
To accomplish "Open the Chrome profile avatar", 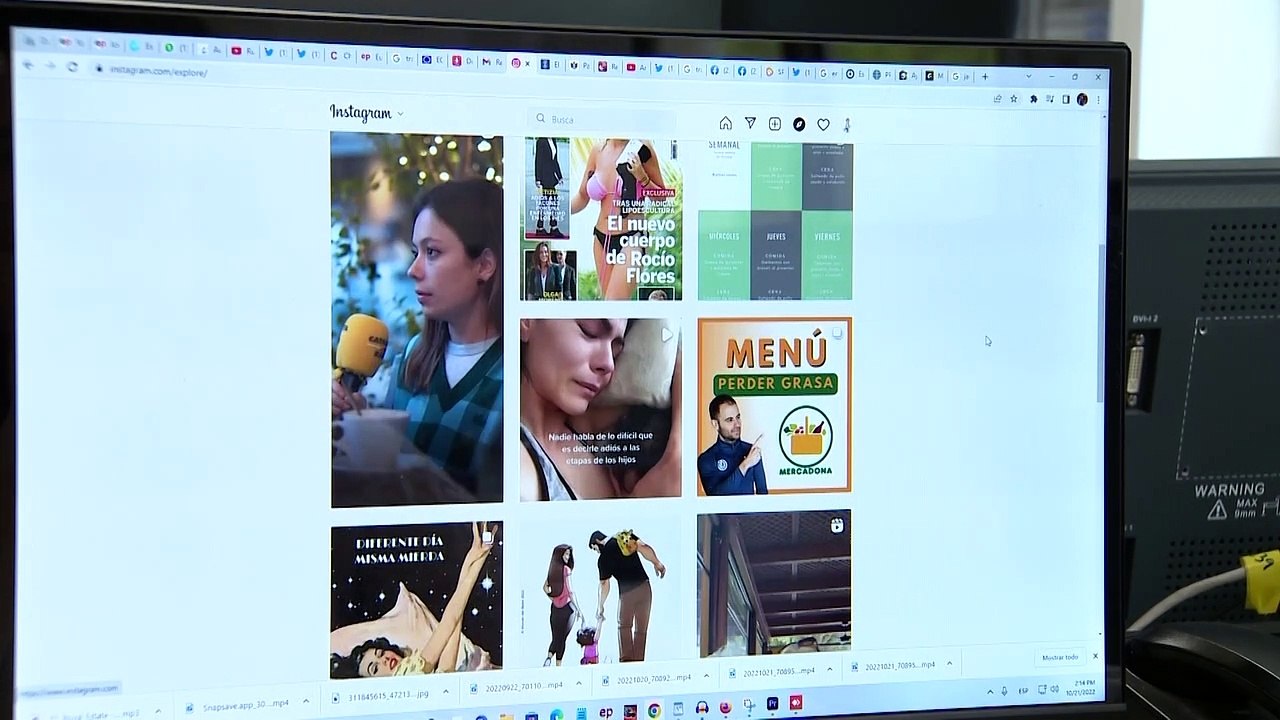I will pyautogui.click(x=1082, y=100).
